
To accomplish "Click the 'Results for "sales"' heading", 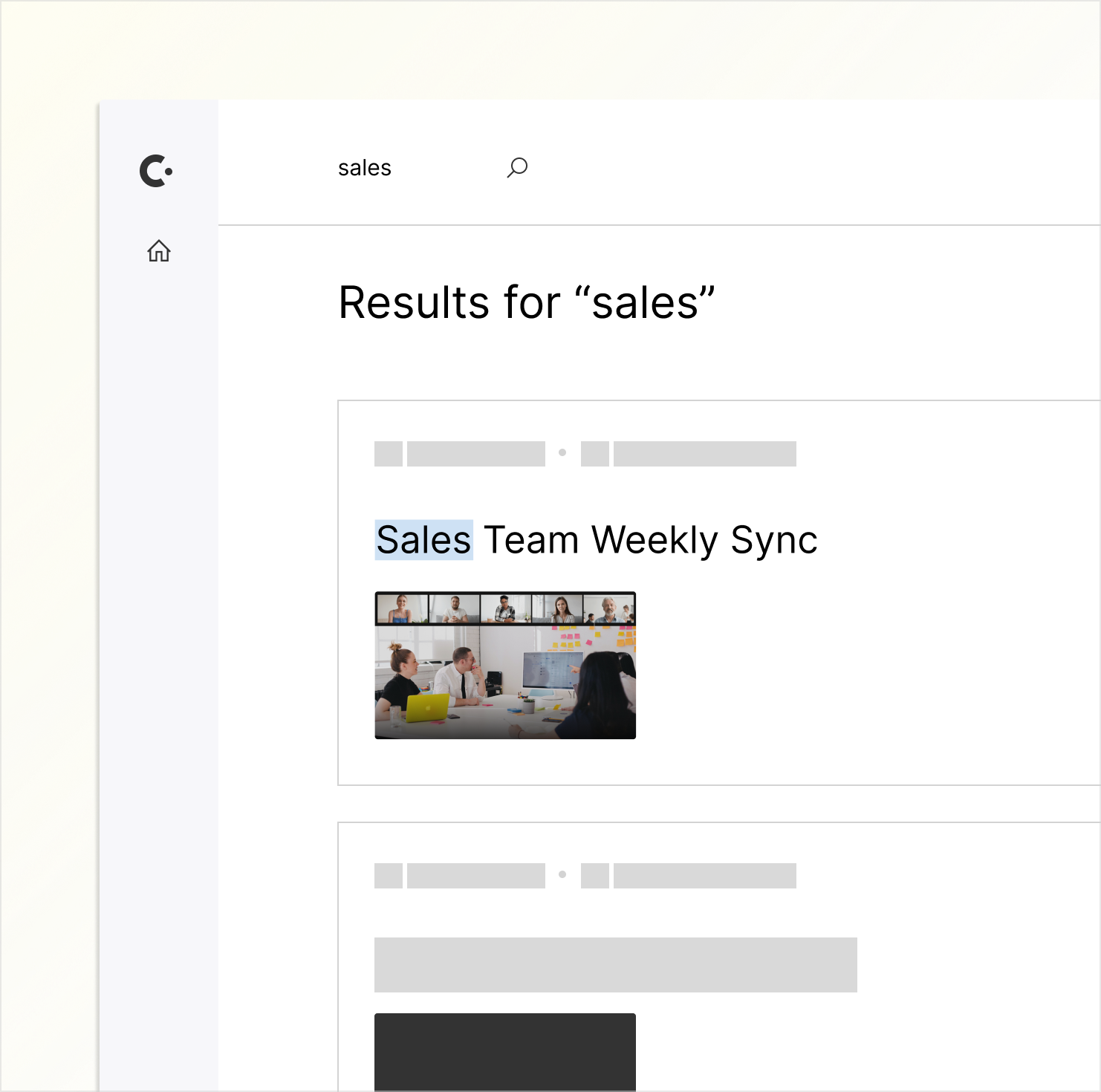I will pos(526,303).
